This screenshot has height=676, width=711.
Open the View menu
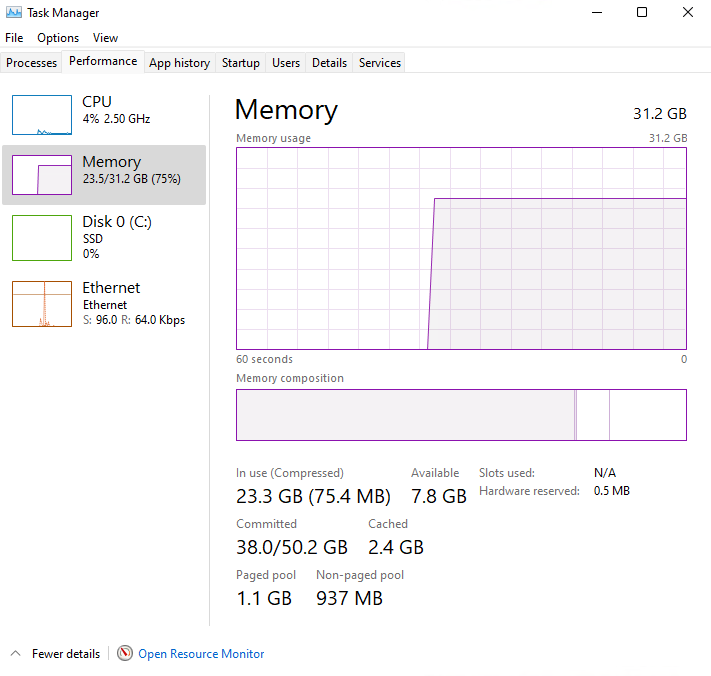coord(105,38)
